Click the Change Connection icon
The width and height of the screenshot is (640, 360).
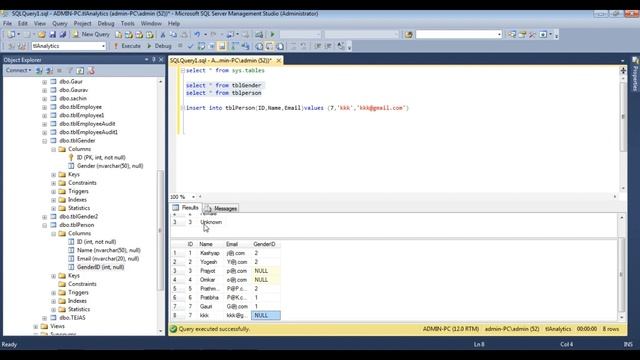(22, 46)
